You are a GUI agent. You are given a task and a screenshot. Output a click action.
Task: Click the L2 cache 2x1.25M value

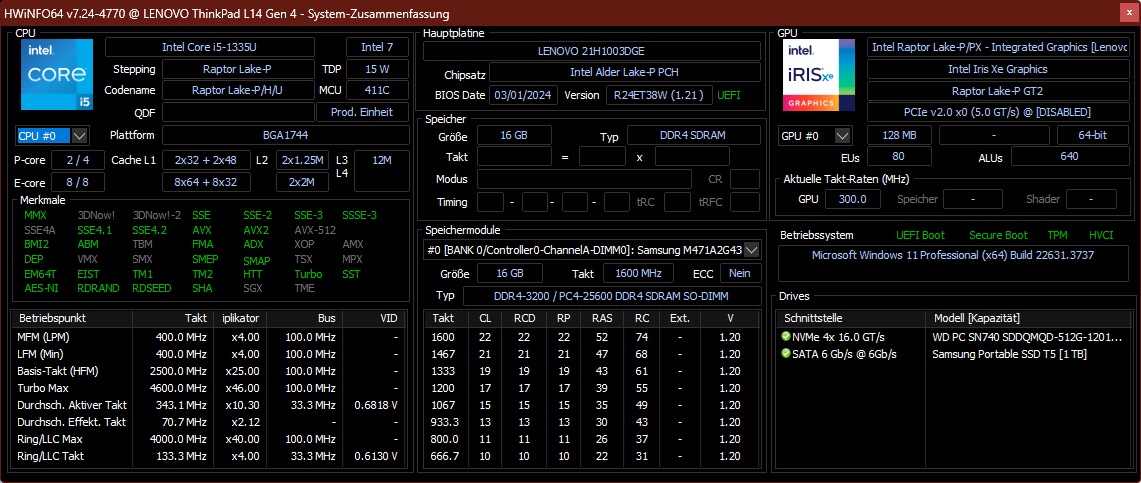tap(303, 160)
